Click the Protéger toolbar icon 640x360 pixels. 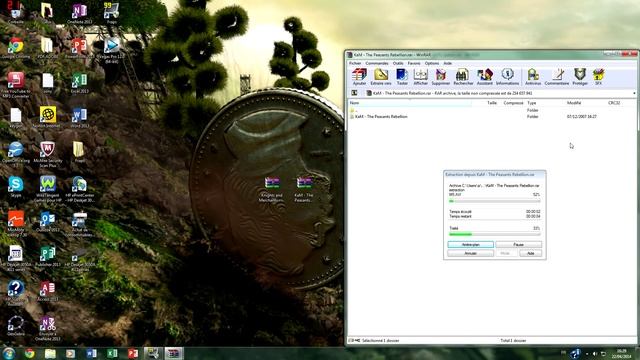(580, 77)
